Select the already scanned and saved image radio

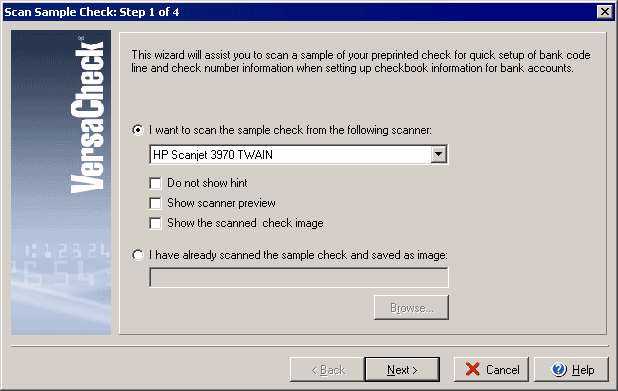(138, 255)
